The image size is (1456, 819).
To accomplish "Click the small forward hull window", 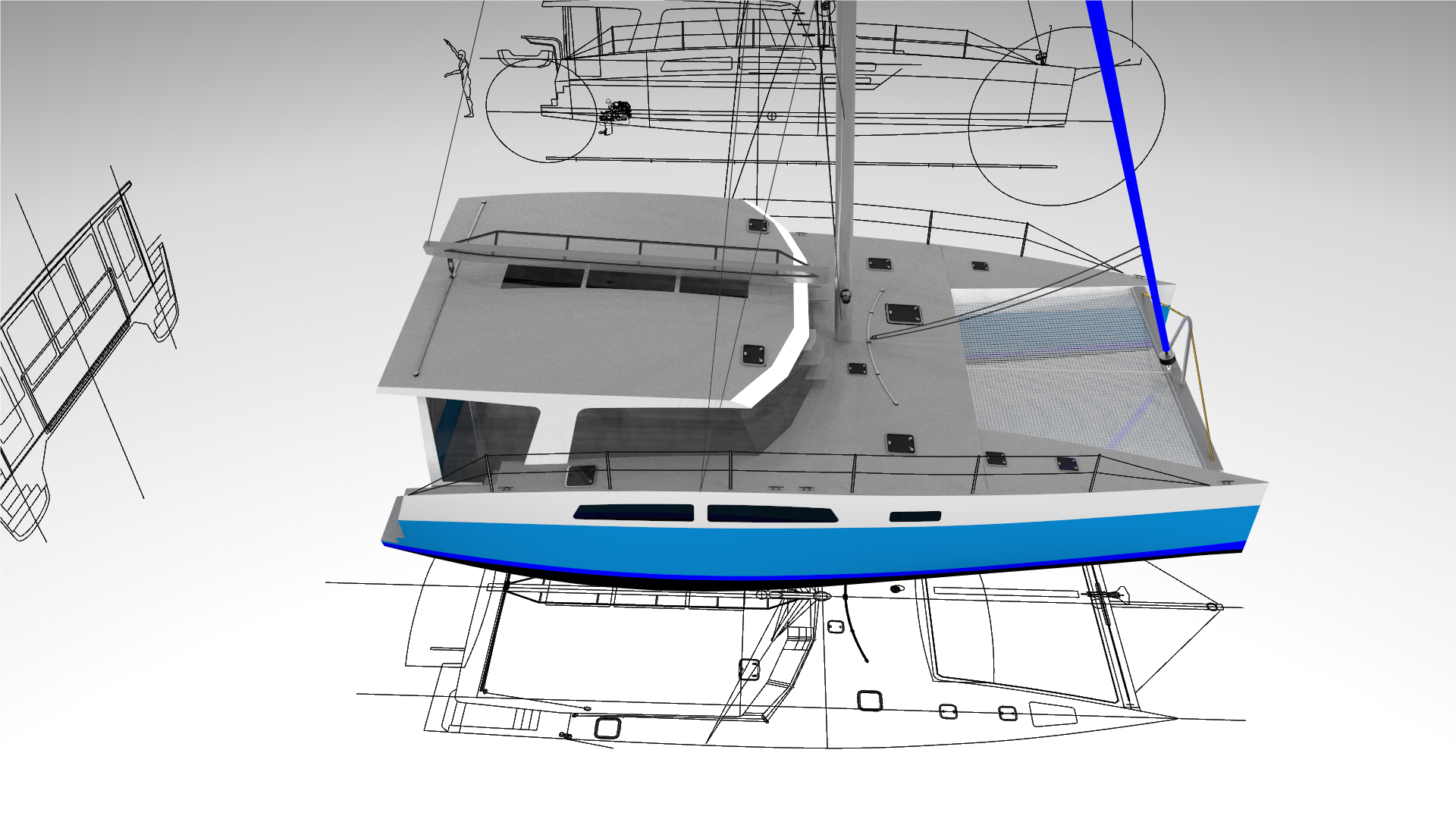I will click(x=915, y=516).
